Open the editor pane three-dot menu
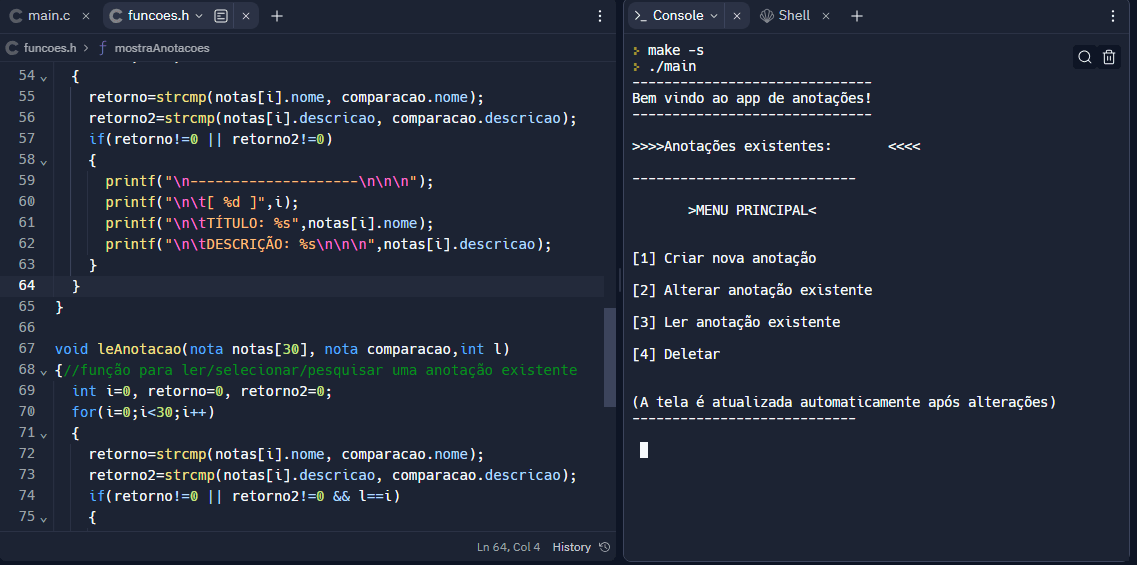 click(x=599, y=16)
